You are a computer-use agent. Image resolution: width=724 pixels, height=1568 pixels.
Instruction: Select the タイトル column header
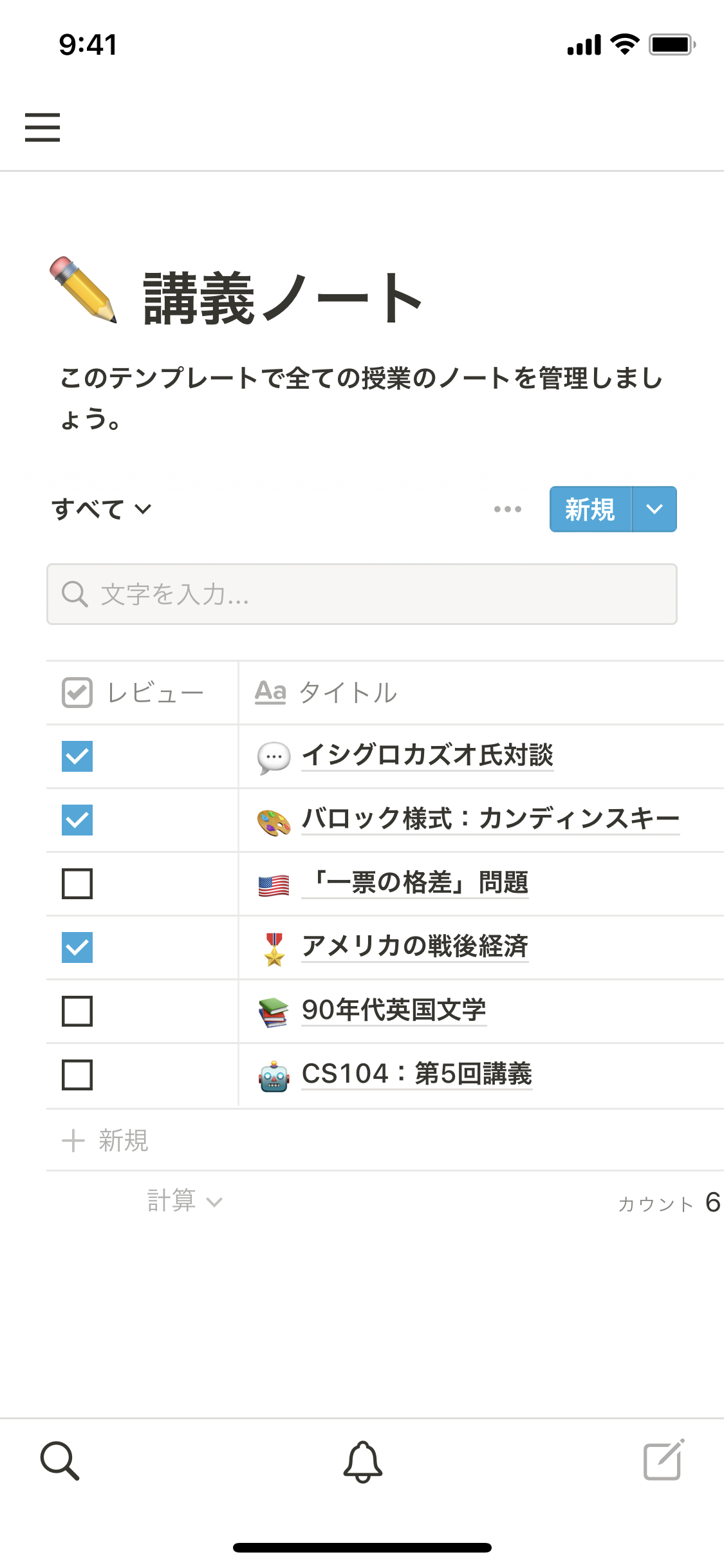(348, 693)
